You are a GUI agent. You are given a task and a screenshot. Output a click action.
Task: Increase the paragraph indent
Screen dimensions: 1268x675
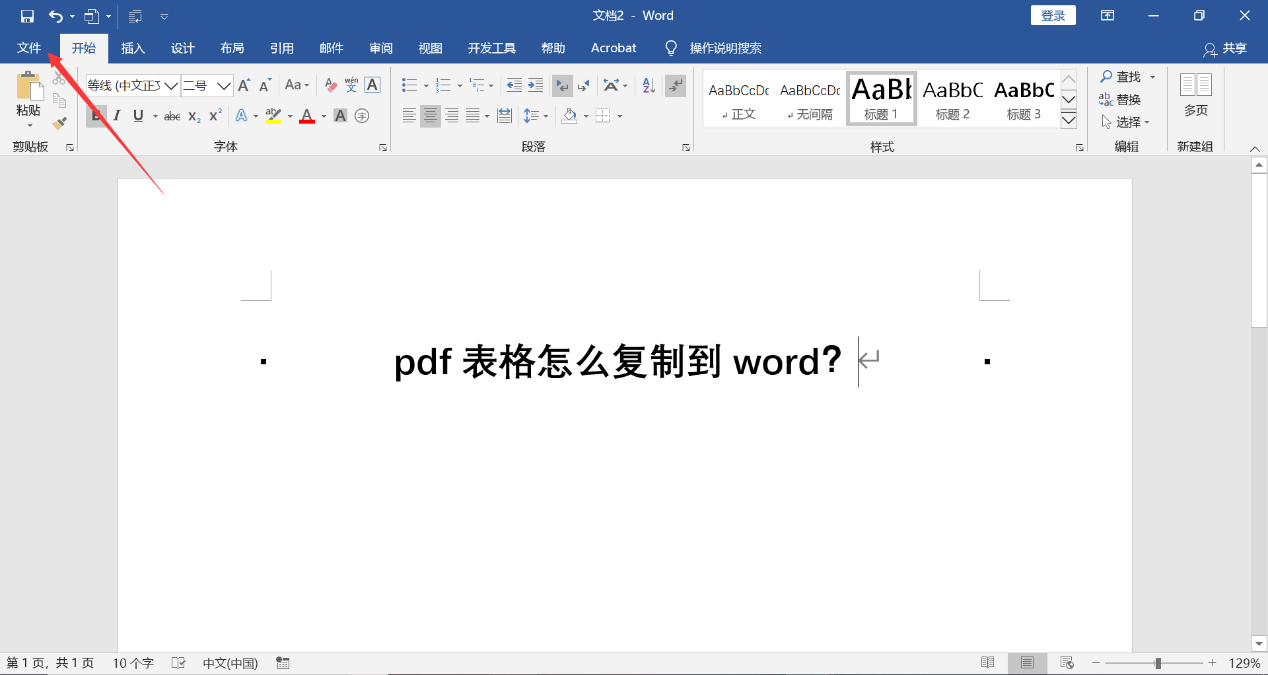pos(535,85)
